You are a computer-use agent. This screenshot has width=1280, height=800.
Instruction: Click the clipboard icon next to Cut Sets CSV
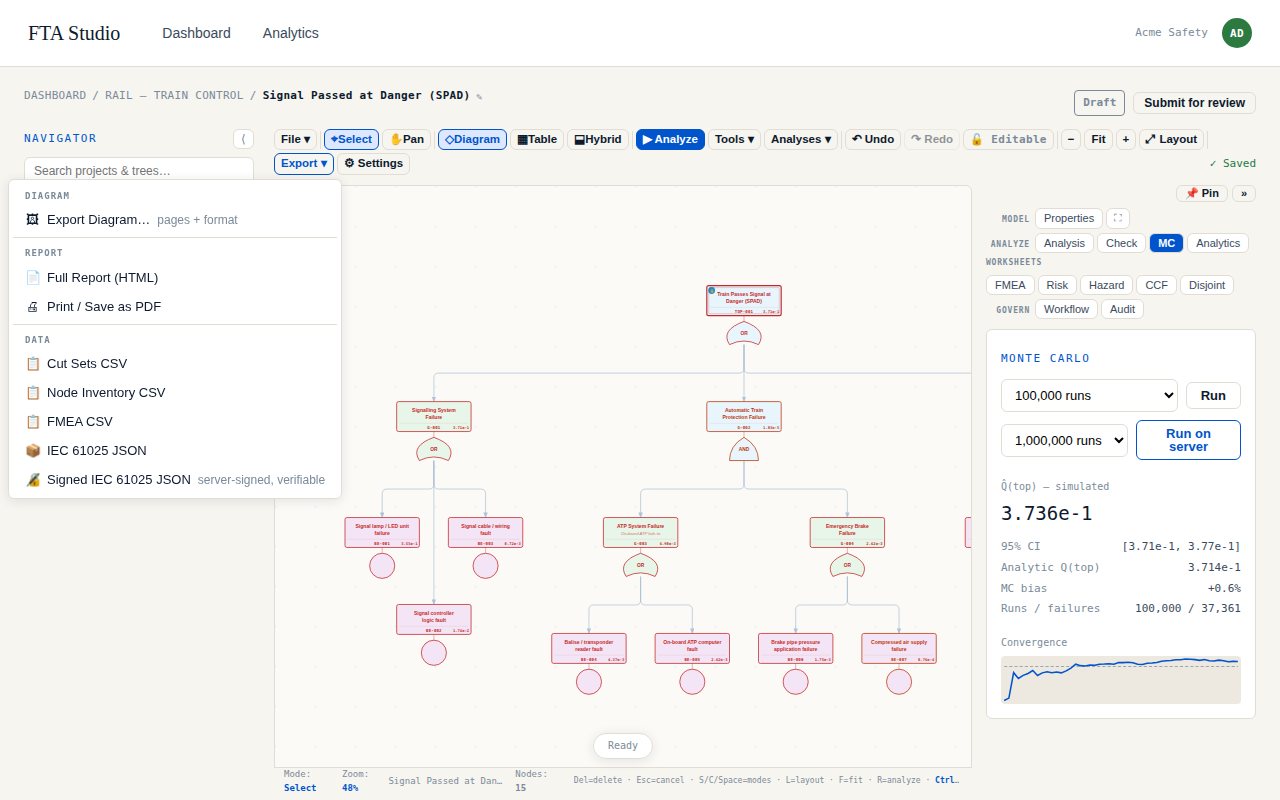pos(32,363)
